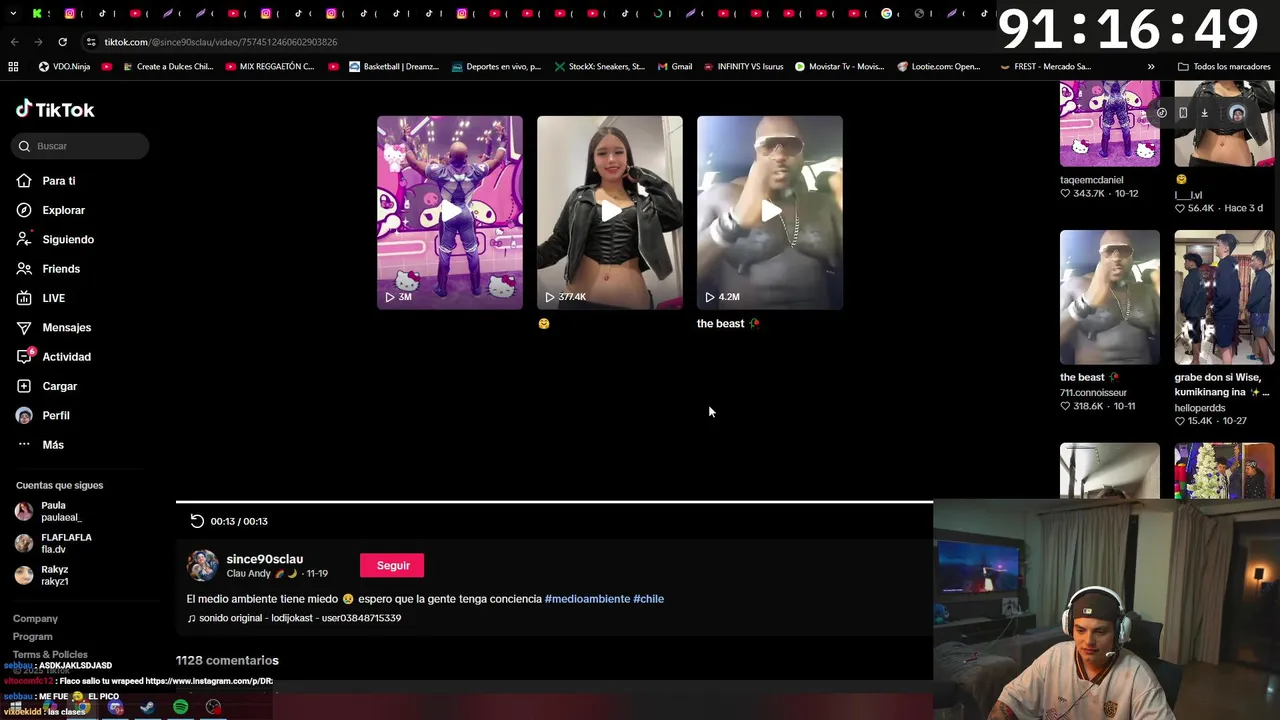Click the Actividad notifications icon
Image resolution: width=1280 pixels, height=720 pixels.
[x=25, y=357]
